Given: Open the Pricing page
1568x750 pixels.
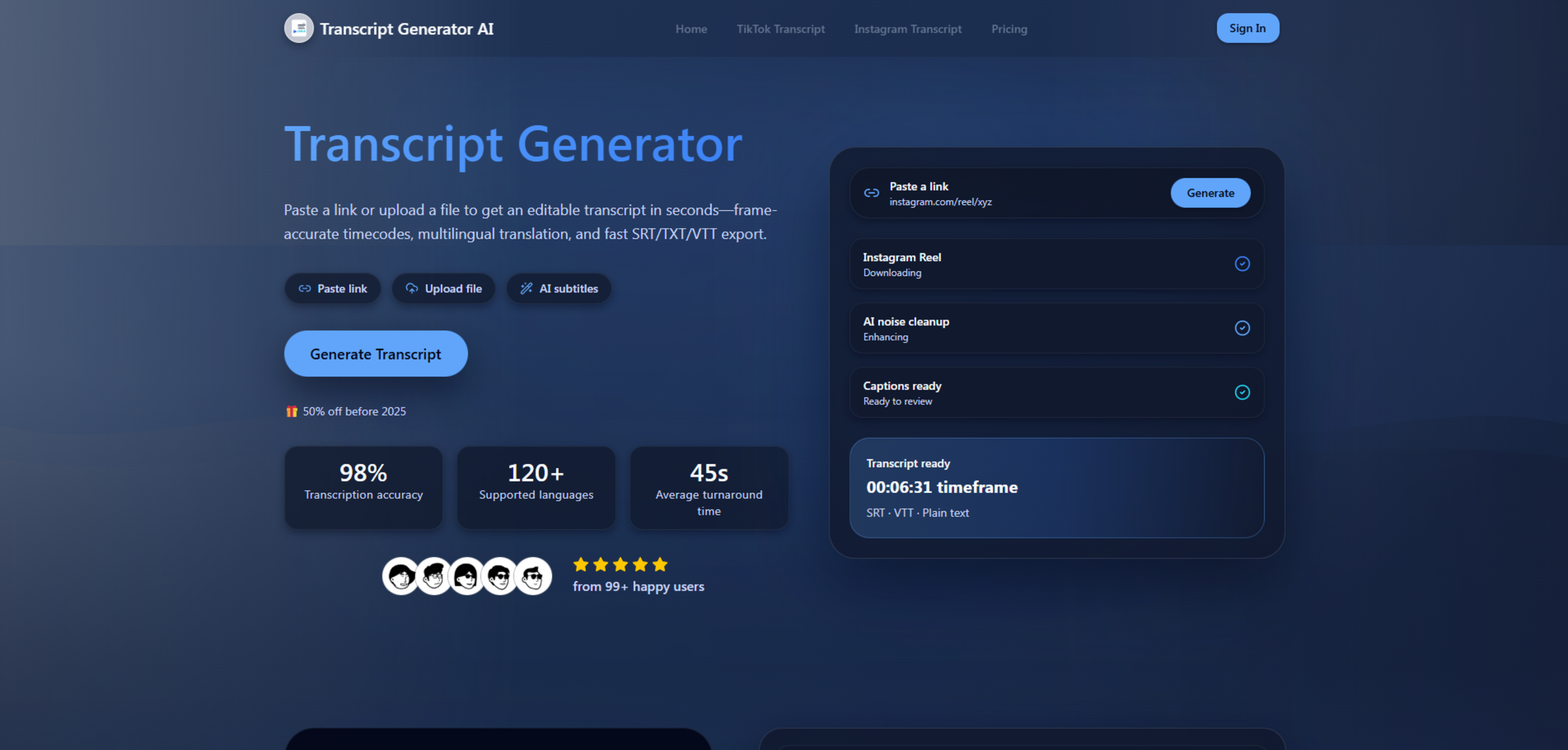Looking at the screenshot, I should click(1009, 29).
